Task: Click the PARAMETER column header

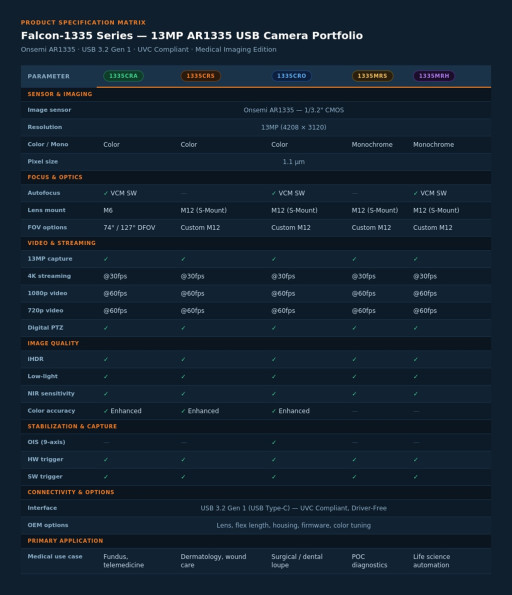Action: pos(49,76)
